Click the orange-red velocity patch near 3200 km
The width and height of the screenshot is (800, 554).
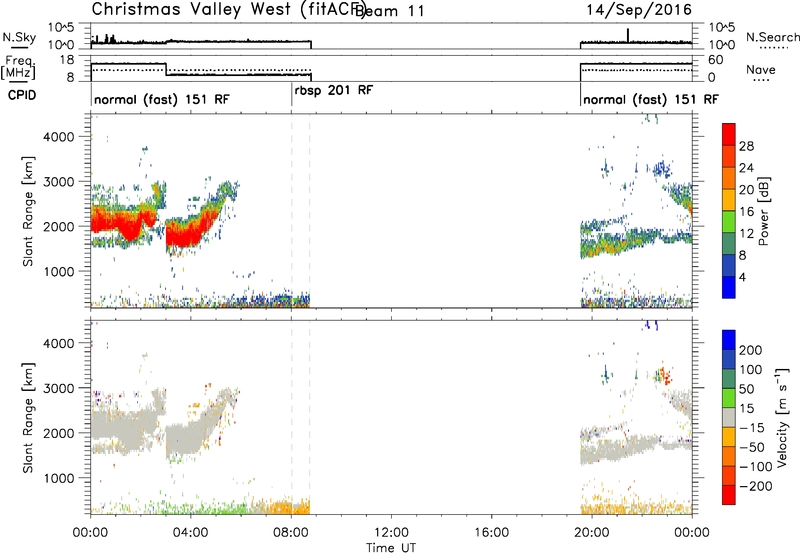coord(665,376)
